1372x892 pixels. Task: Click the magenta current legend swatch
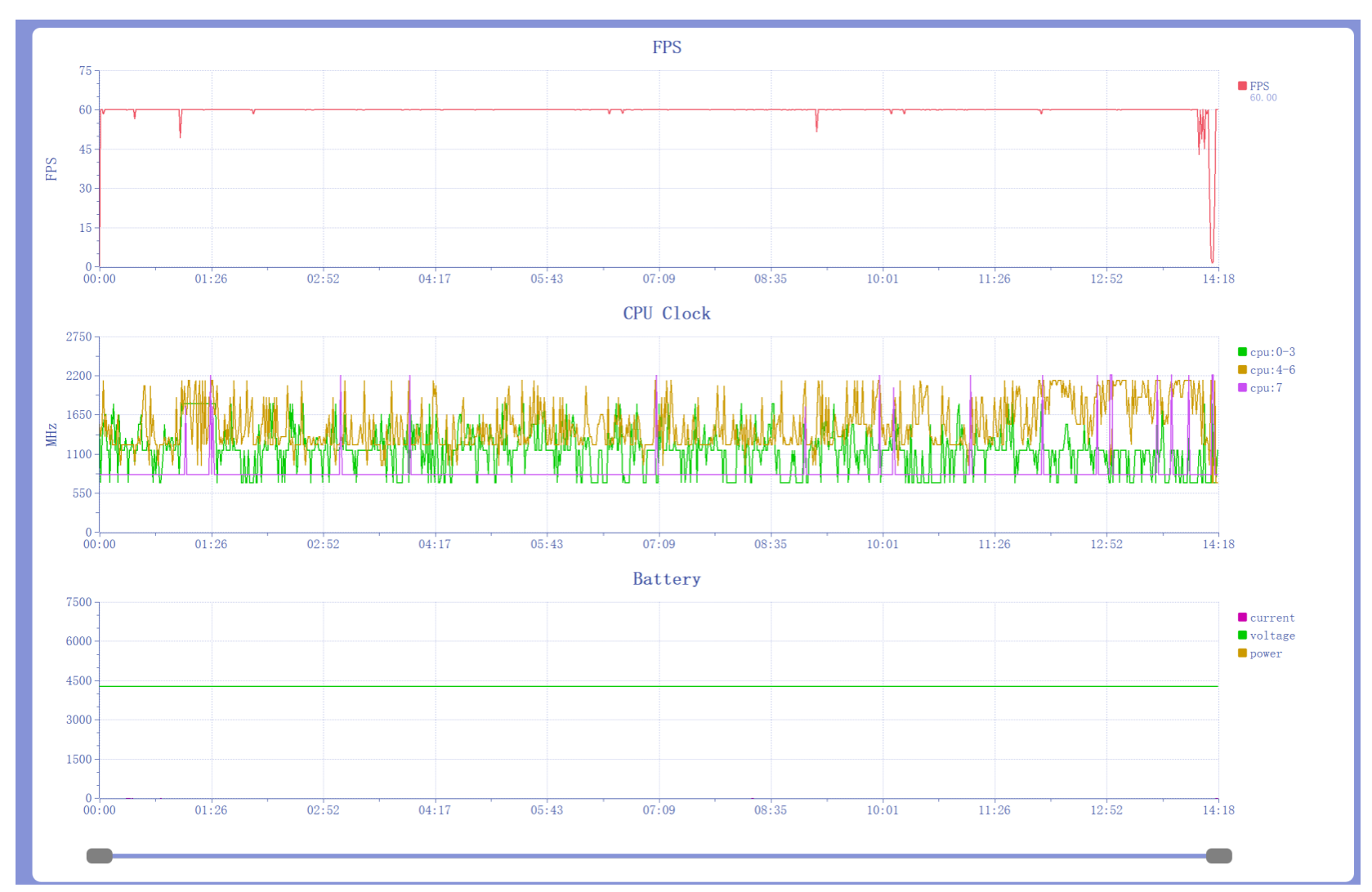[x=1242, y=618]
